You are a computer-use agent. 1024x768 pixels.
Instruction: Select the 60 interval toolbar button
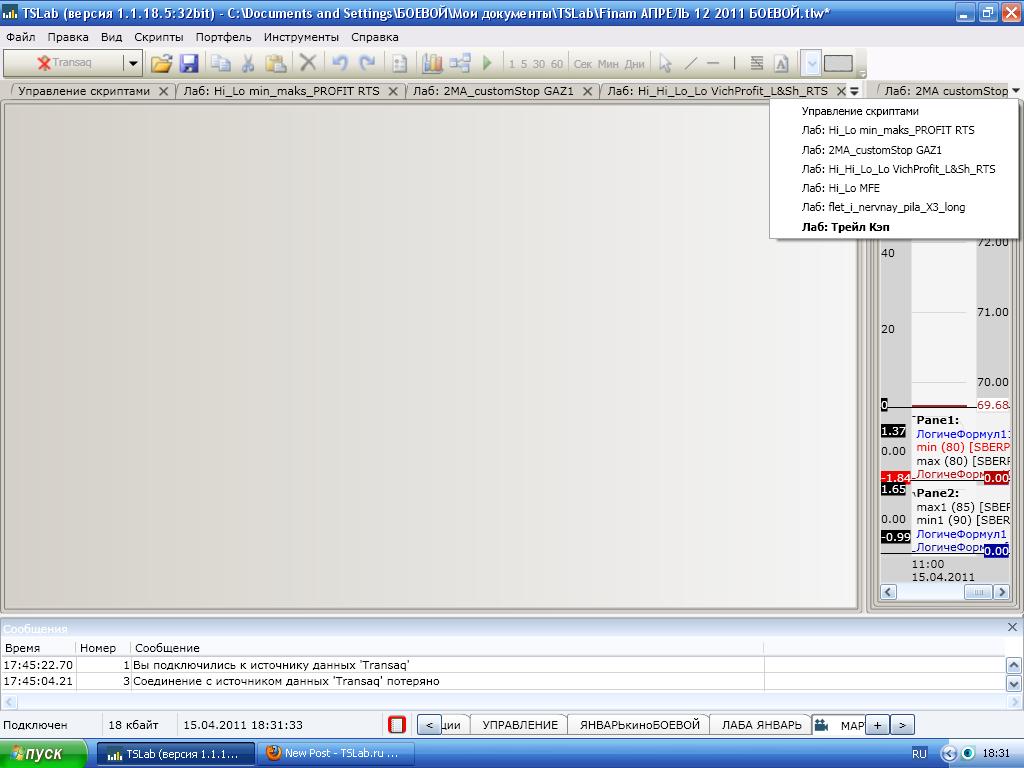pyautogui.click(x=557, y=64)
